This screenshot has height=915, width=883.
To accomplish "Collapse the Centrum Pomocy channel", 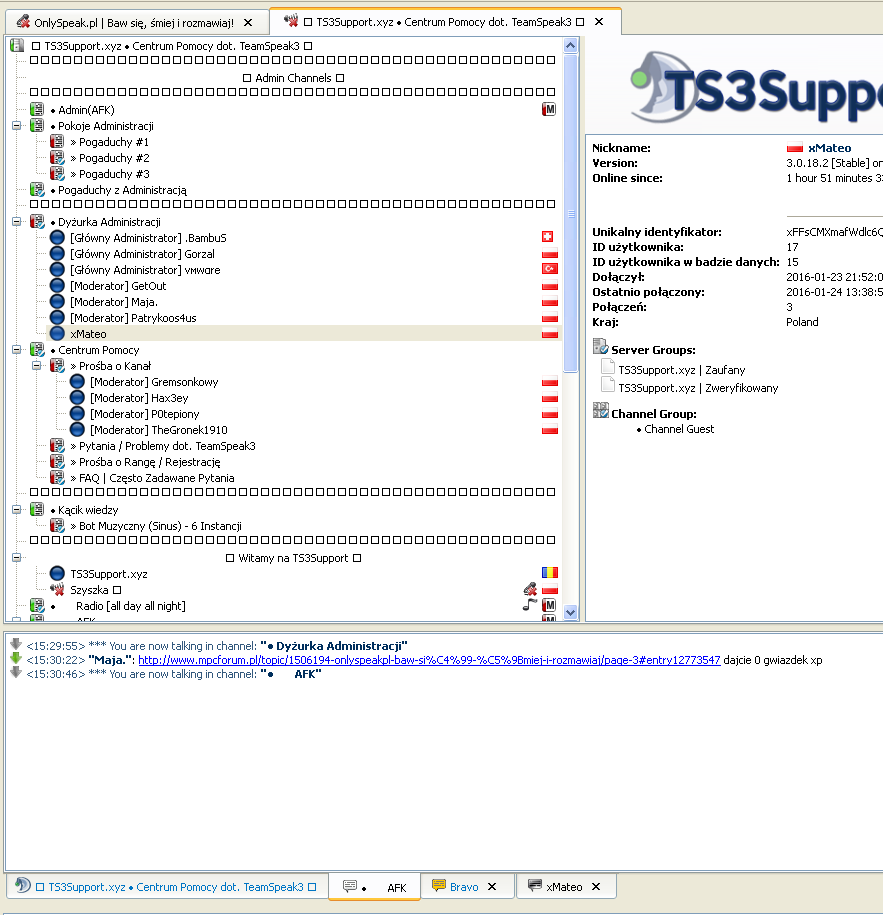I will click(17, 350).
